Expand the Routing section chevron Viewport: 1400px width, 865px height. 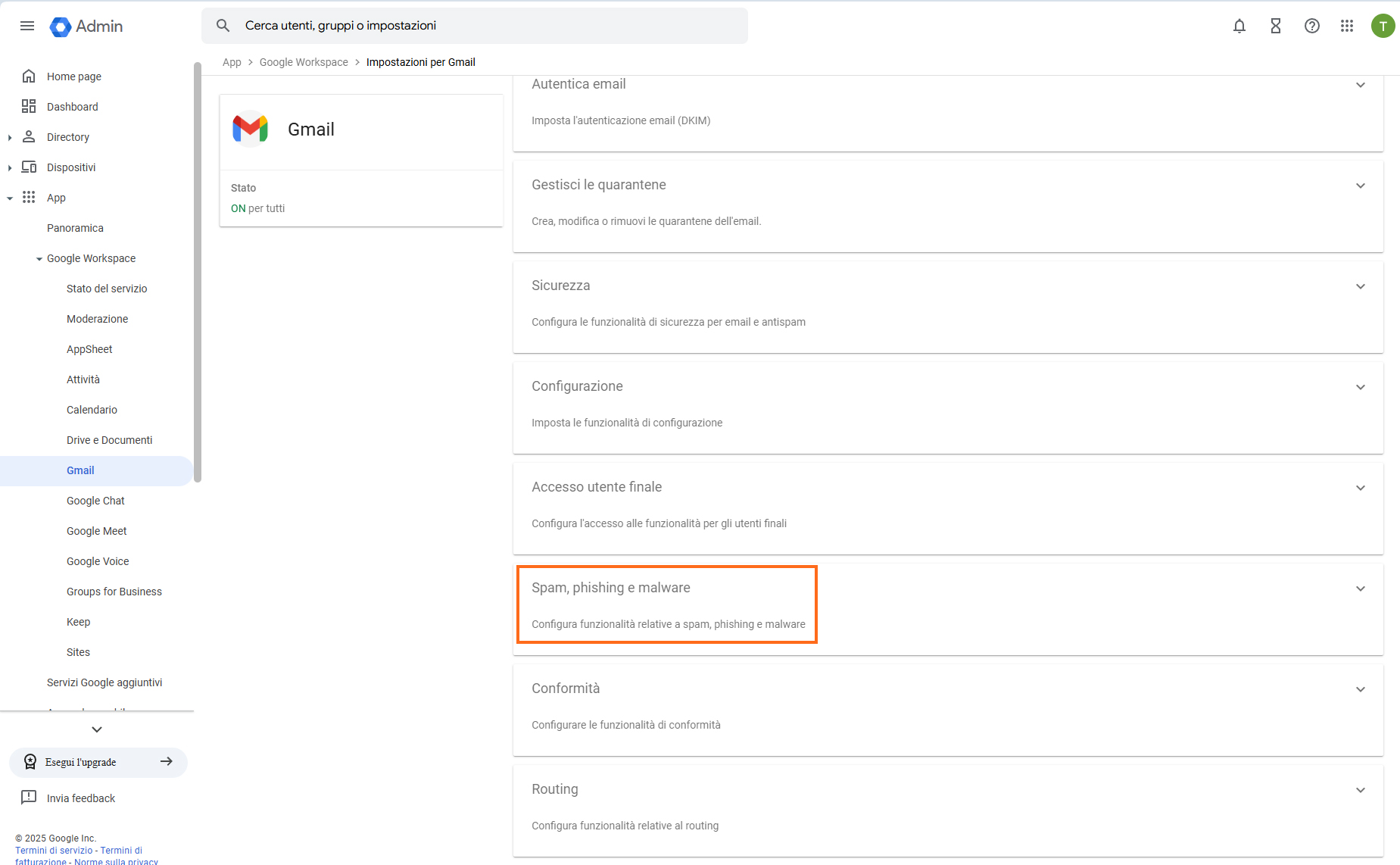coord(1360,790)
